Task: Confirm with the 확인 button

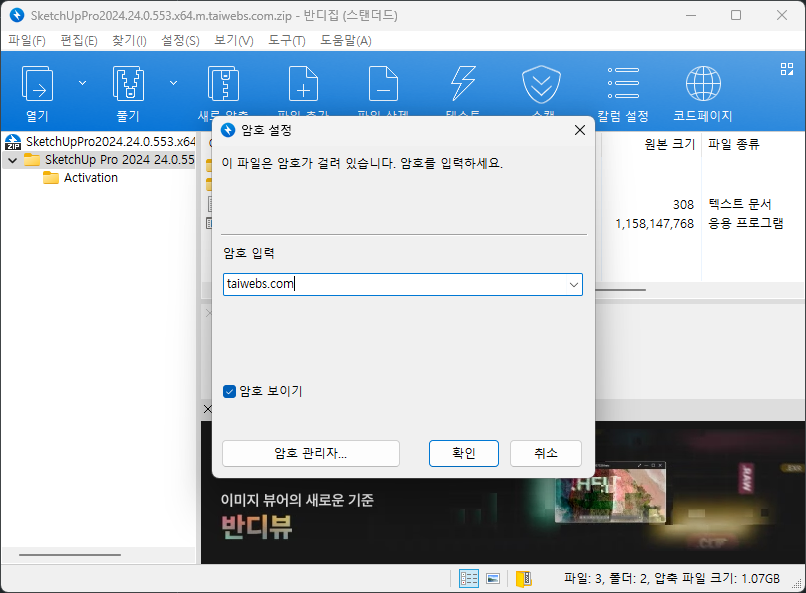Action: coord(464,453)
